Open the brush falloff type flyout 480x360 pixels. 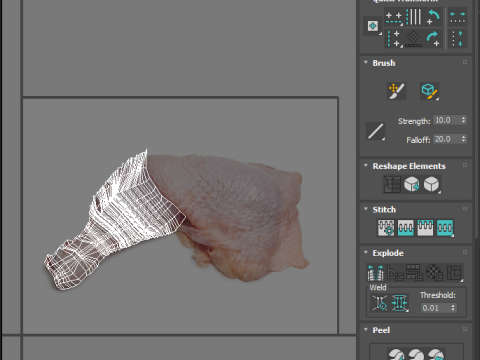pyautogui.click(x=375, y=131)
